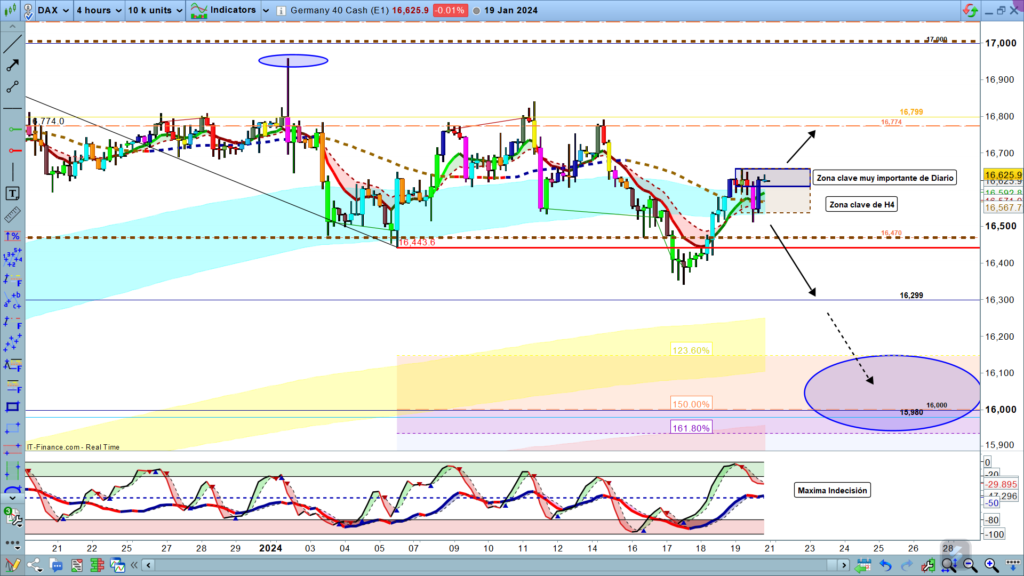Pick the text annotation tool
Viewport: 1024px width, 576px height.
(x=13, y=193)
